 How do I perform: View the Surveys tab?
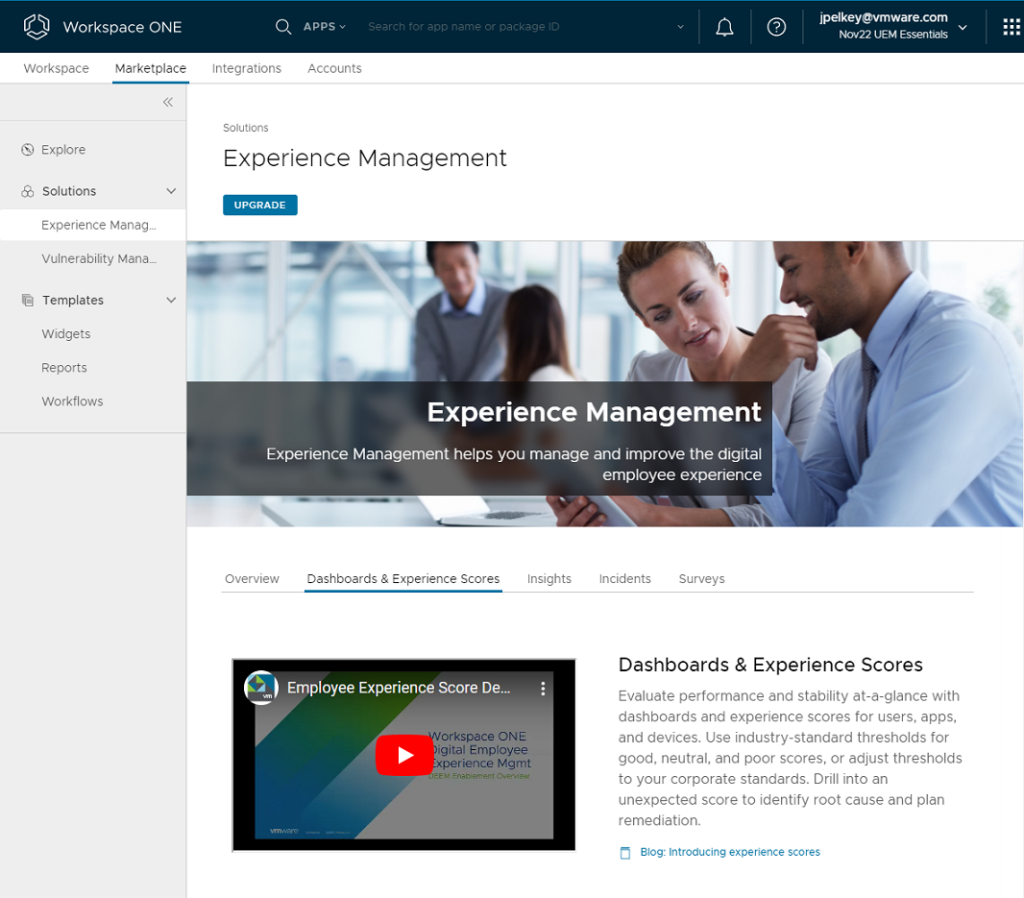coord(701,579)
